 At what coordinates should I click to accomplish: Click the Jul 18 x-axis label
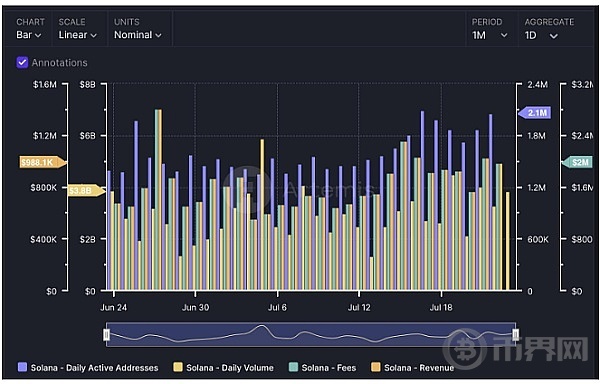[x=441, y=307]
